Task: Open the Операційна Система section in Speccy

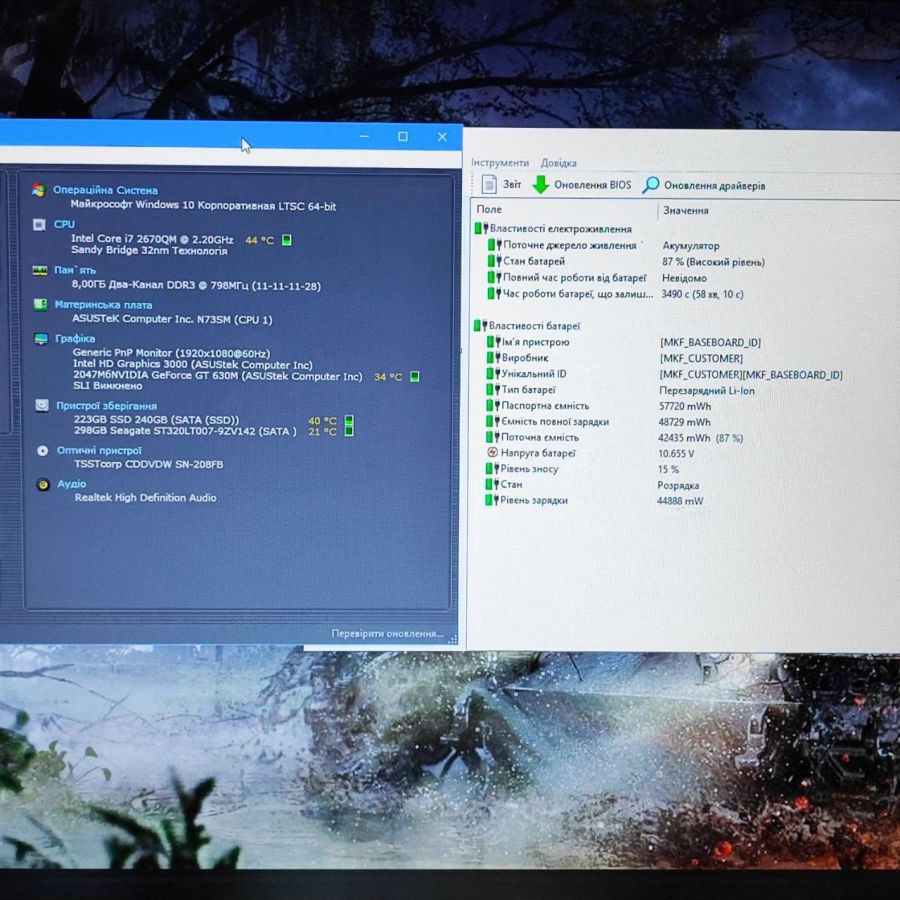Action: click(x=105, y=190)
